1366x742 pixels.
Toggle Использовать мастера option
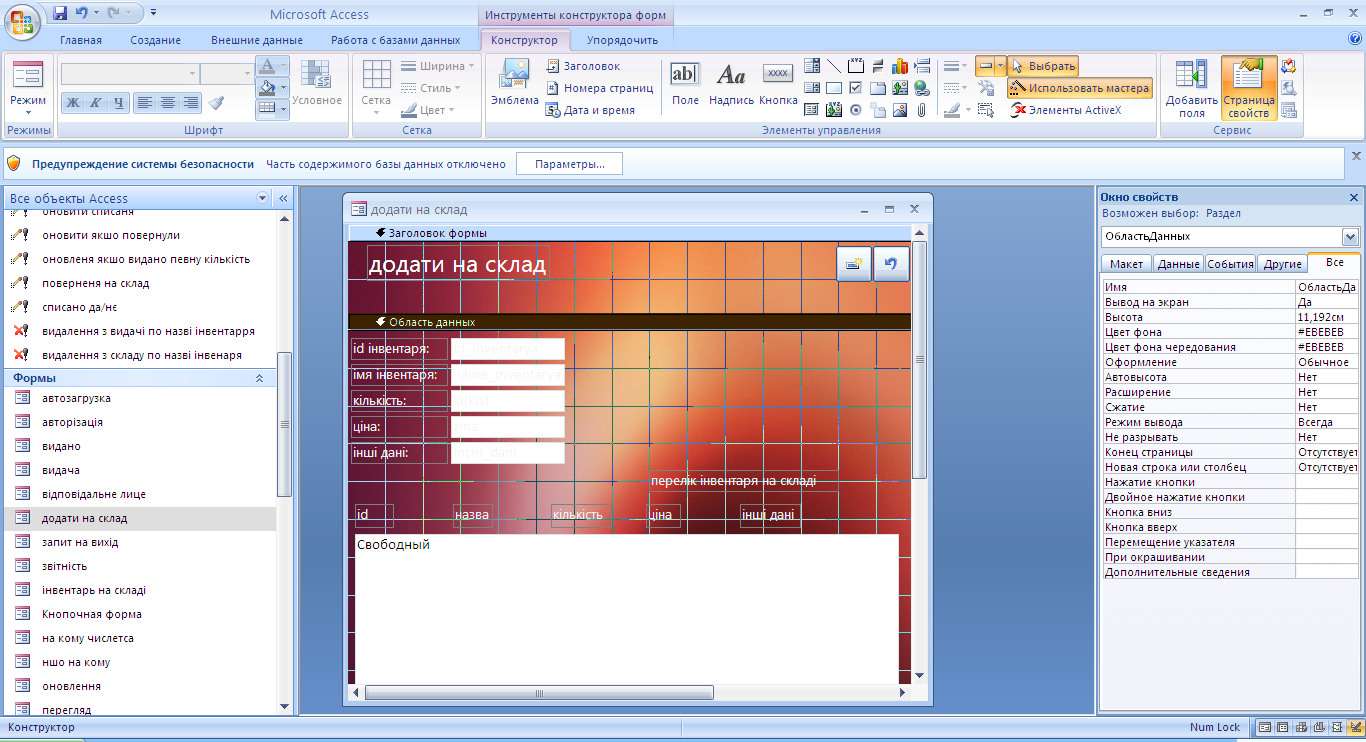[1080, 88]
